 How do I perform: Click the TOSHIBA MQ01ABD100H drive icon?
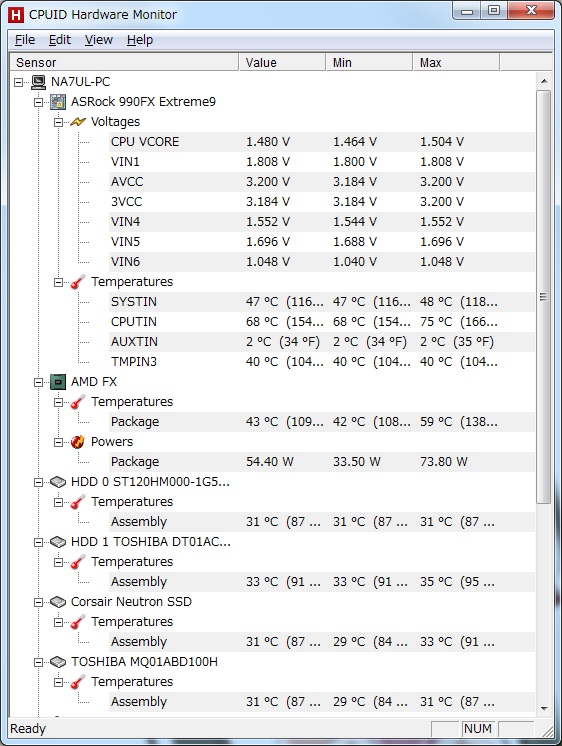(58, 661)
